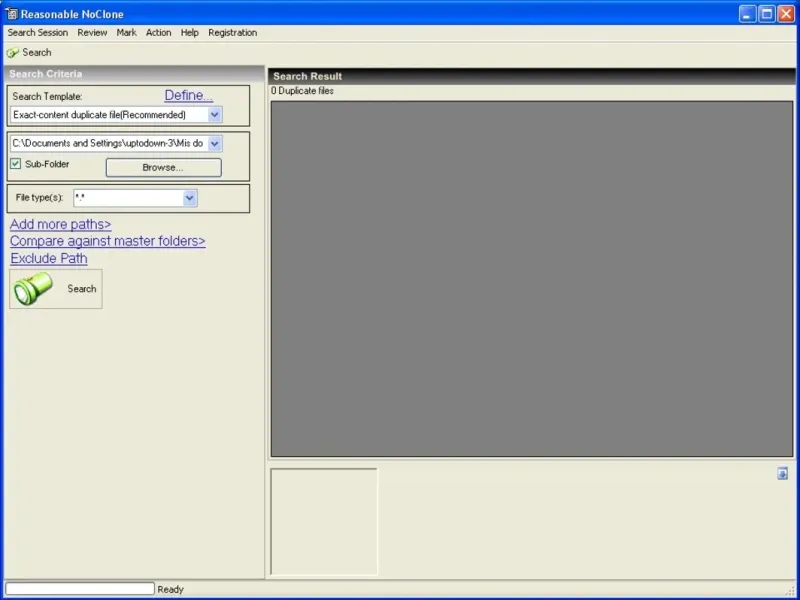Close the Reasonable NoClone window
Viewport: 800px width, 600px height.
[x=786, y=14]
